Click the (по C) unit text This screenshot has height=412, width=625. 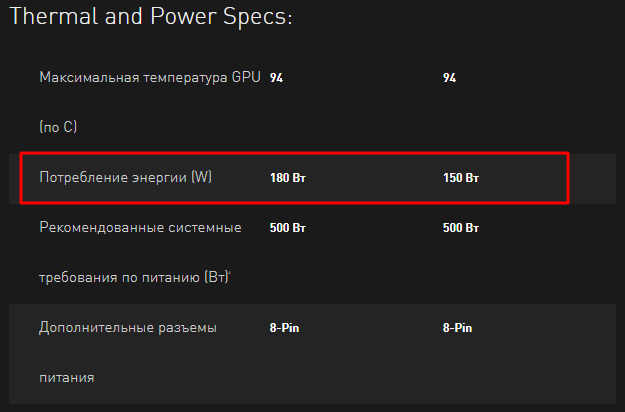pos(58,127)
